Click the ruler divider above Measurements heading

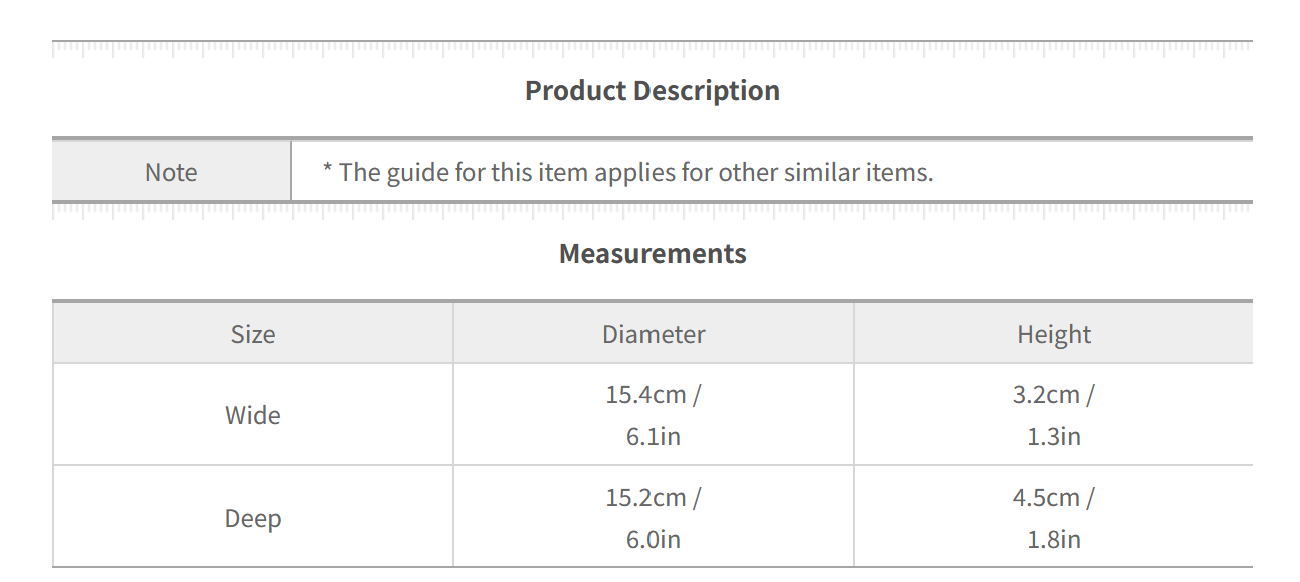click(x=652, y=209)
